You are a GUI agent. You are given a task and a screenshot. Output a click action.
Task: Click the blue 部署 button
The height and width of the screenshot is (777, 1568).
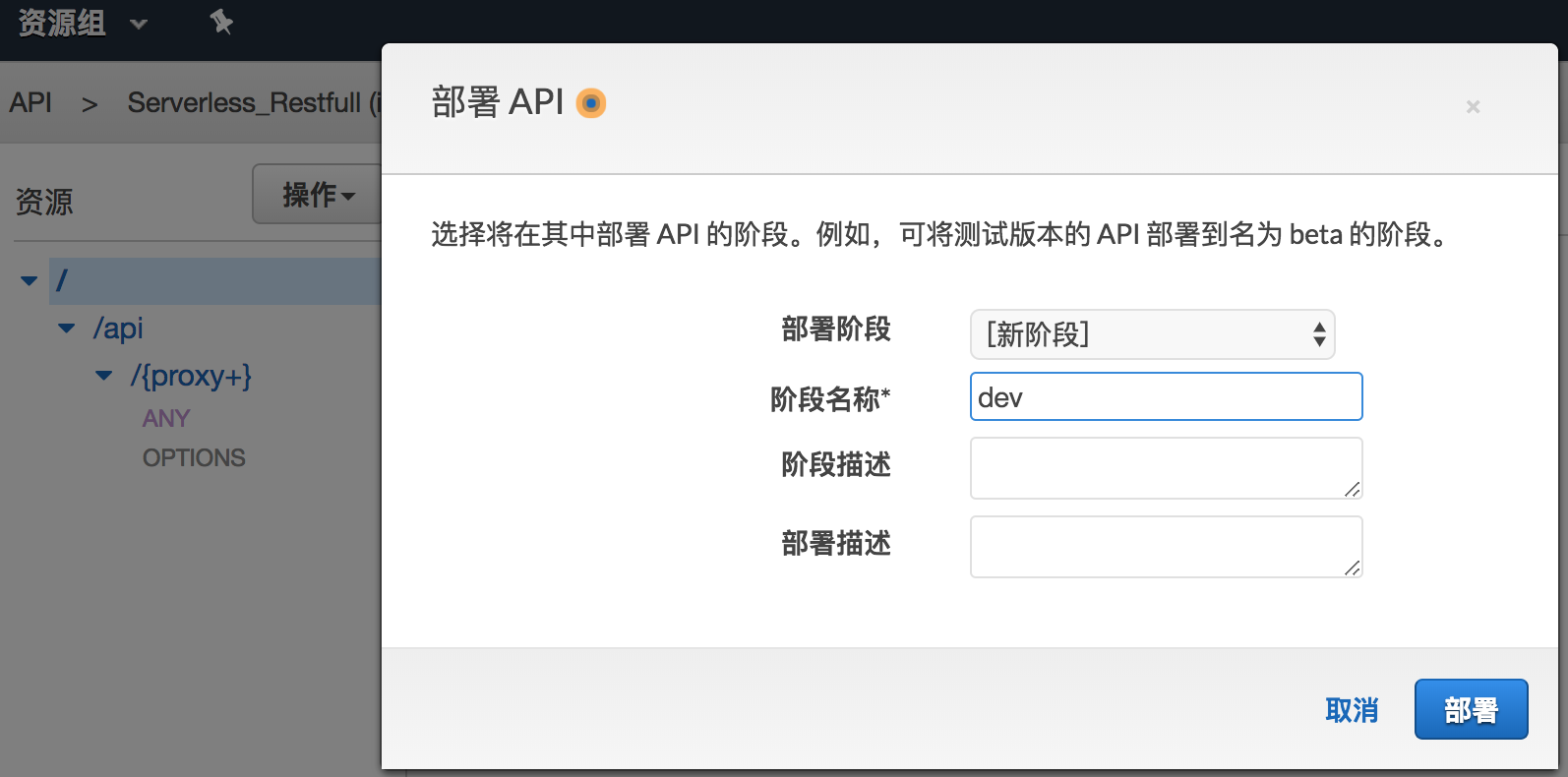(x=1471, y=710)
